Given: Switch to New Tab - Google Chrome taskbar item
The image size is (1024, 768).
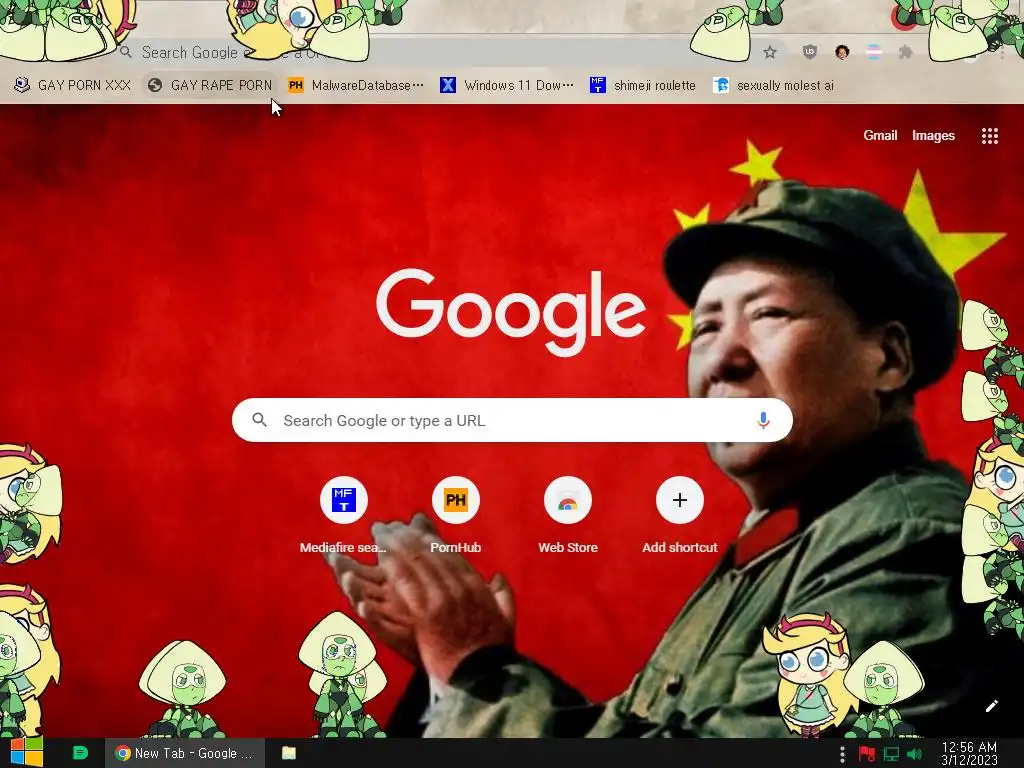Looking at the screenshot, I should pos(185,753).
